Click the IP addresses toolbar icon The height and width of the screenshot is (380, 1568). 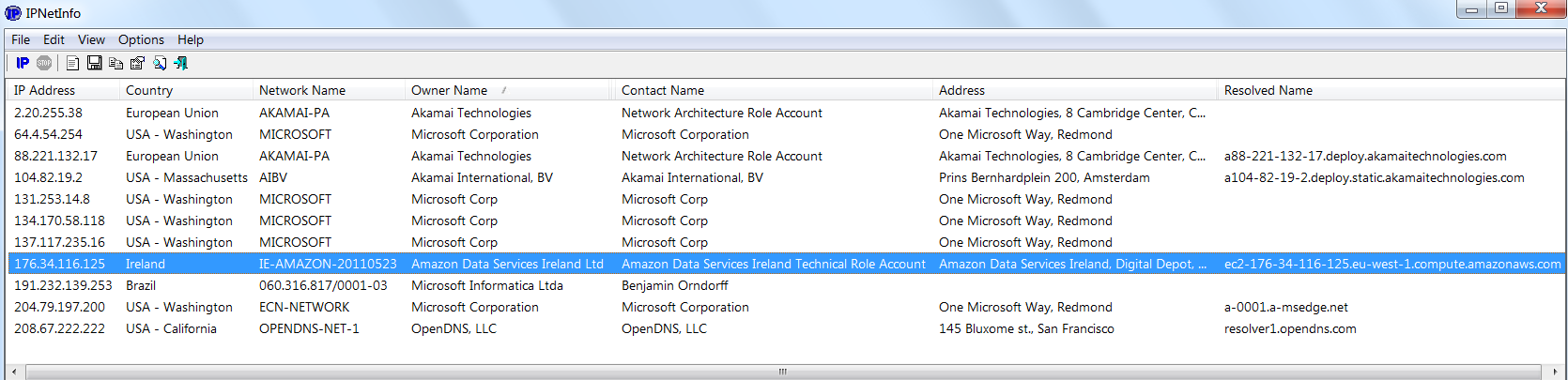pos(23,63)
